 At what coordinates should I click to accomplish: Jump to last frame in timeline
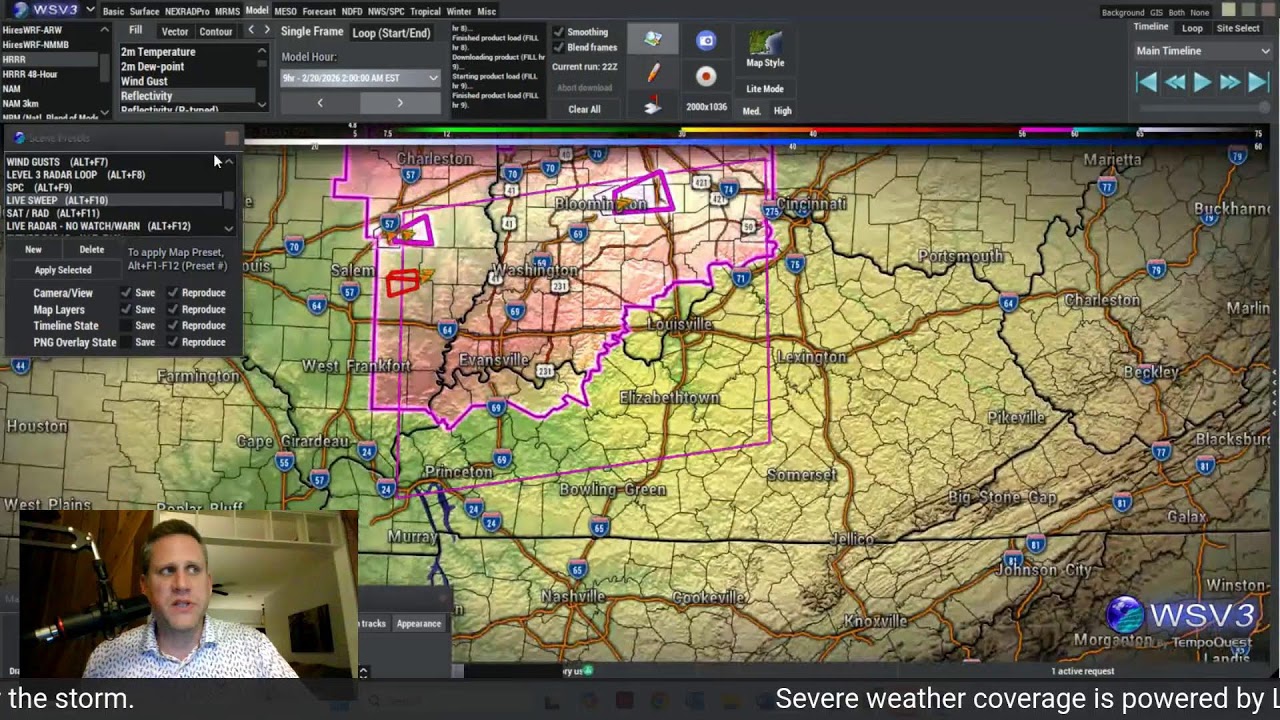(x=1258, y=83)
